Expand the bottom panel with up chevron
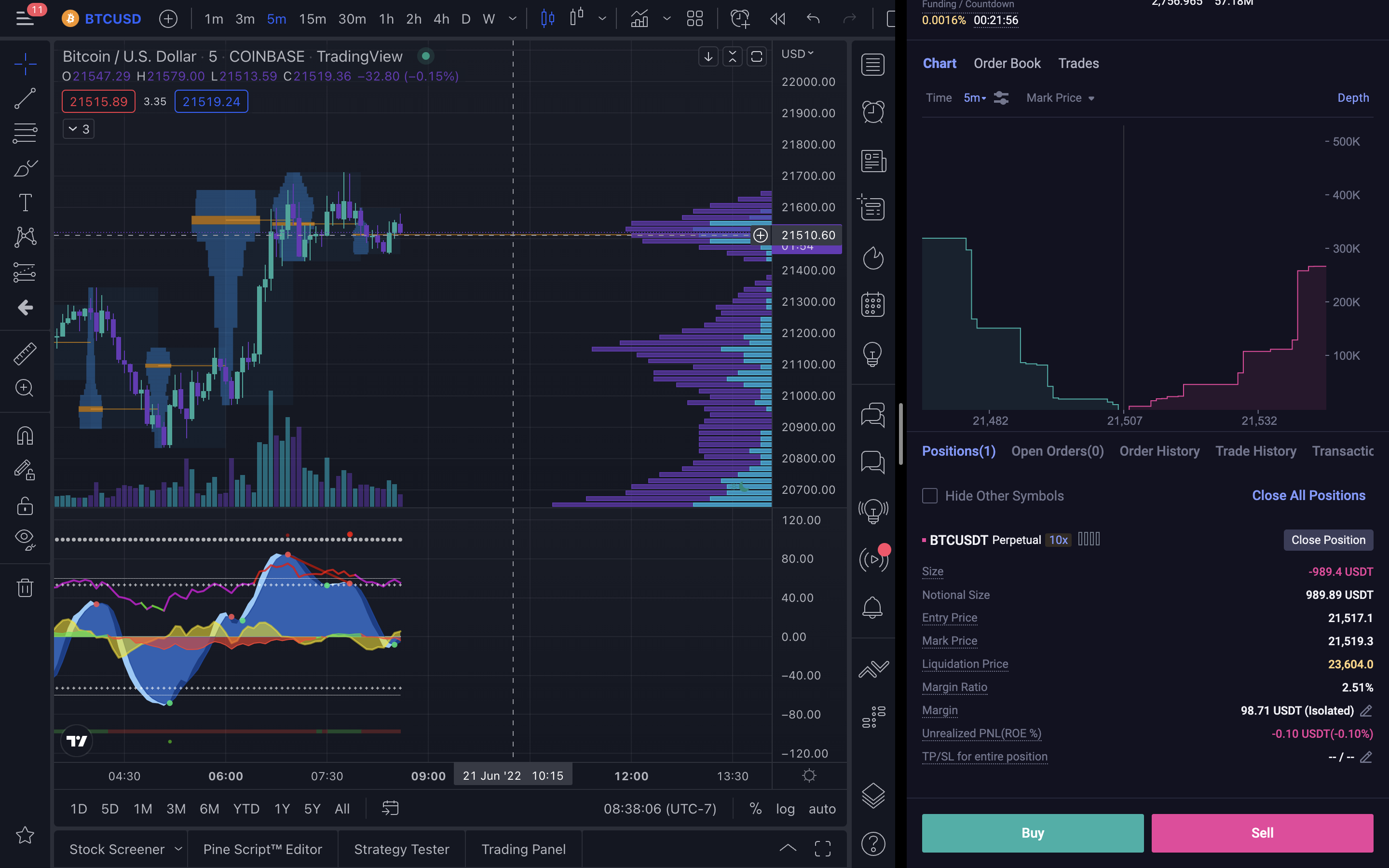Viewport: 1389px width, 868px height. click(788, 849)
